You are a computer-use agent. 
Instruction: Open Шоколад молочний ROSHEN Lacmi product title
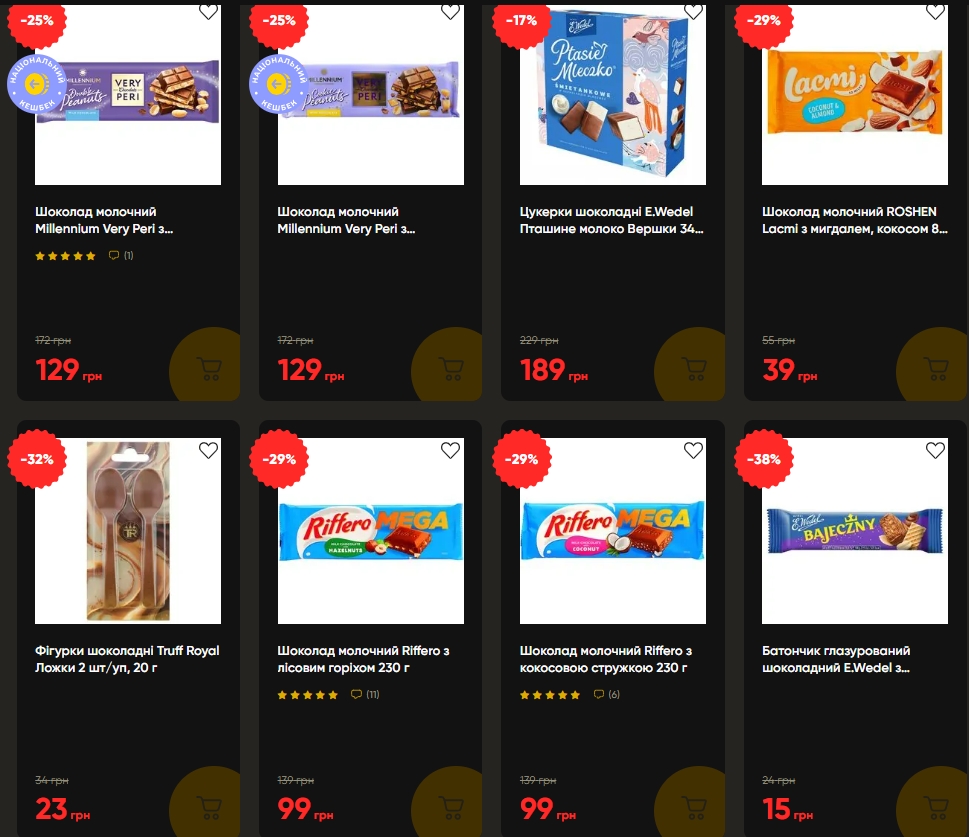coord(854,220)
